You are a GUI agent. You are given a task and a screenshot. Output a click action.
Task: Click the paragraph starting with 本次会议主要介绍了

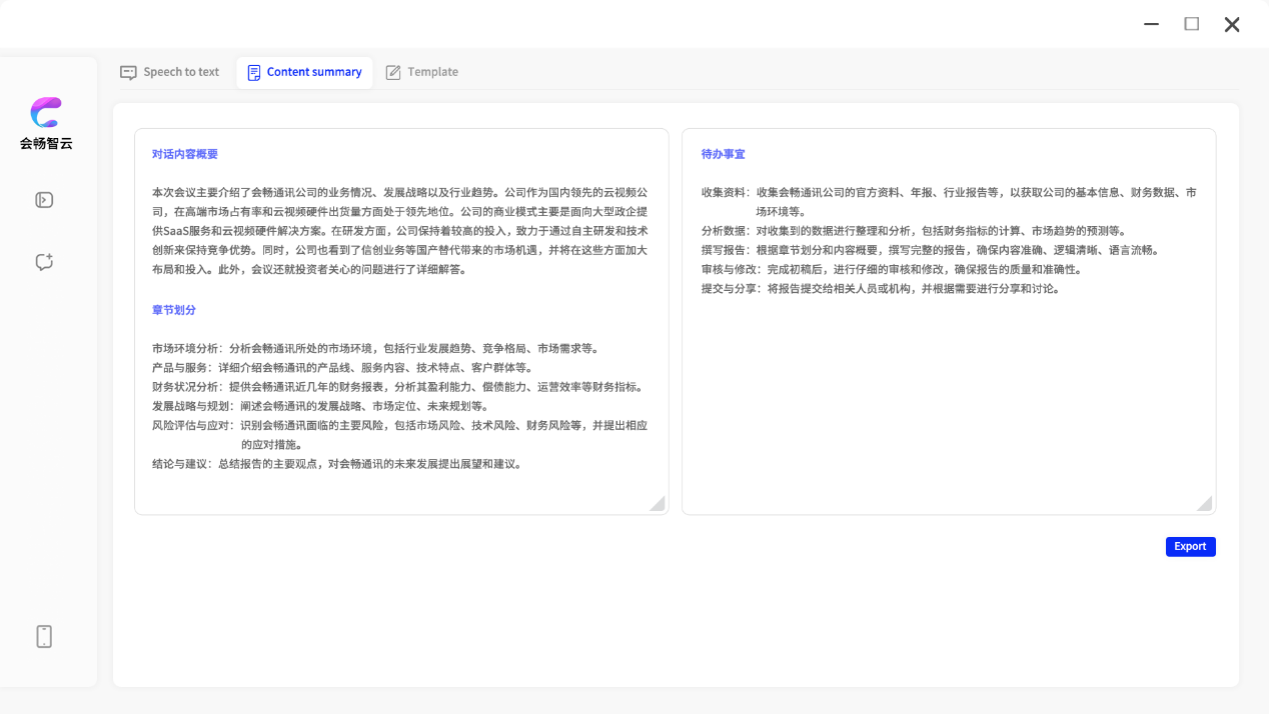[x=400, y=230]
